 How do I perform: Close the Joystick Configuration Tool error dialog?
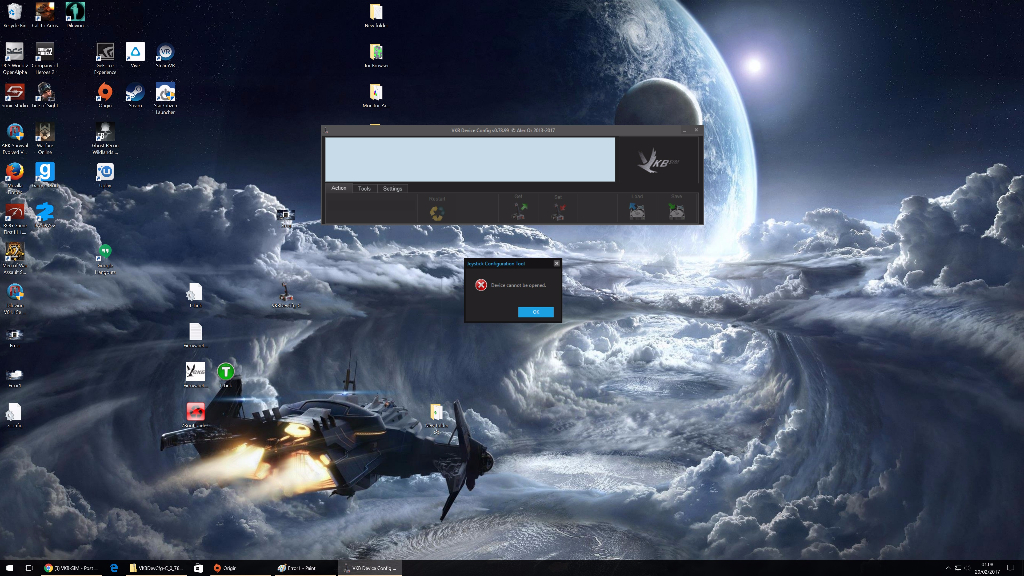coord(556,264)
